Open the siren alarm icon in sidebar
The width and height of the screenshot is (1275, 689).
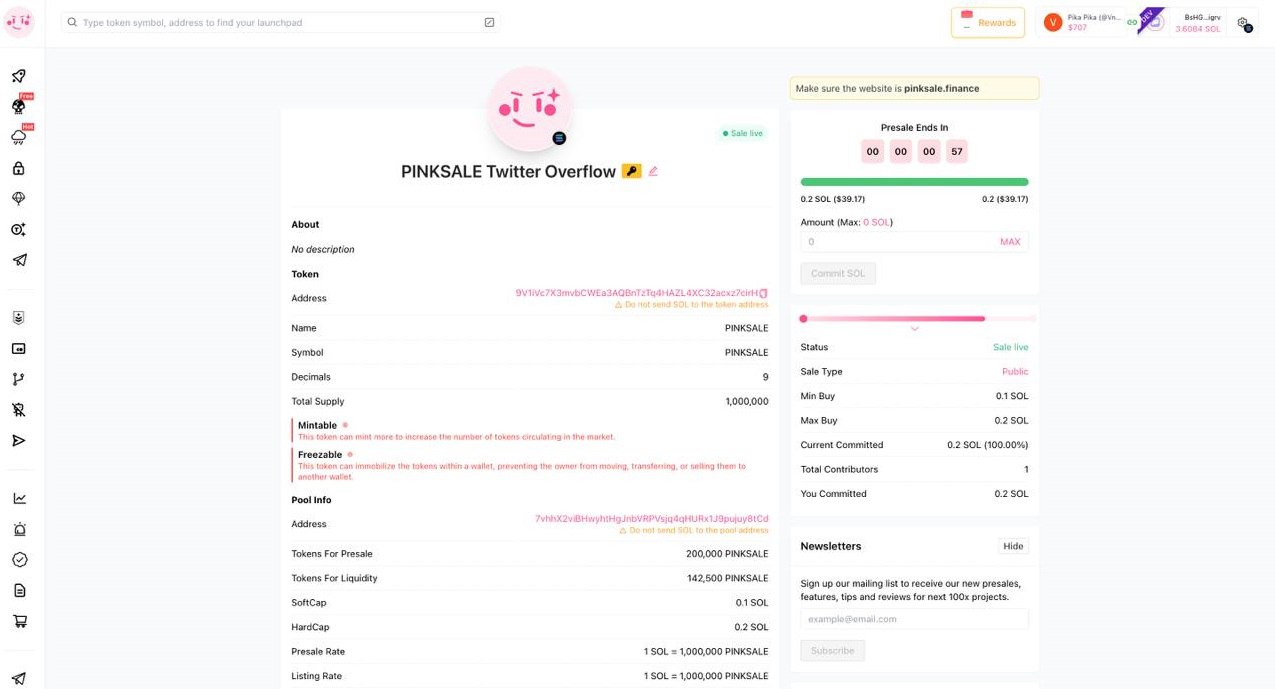click(x=19, y=529)
